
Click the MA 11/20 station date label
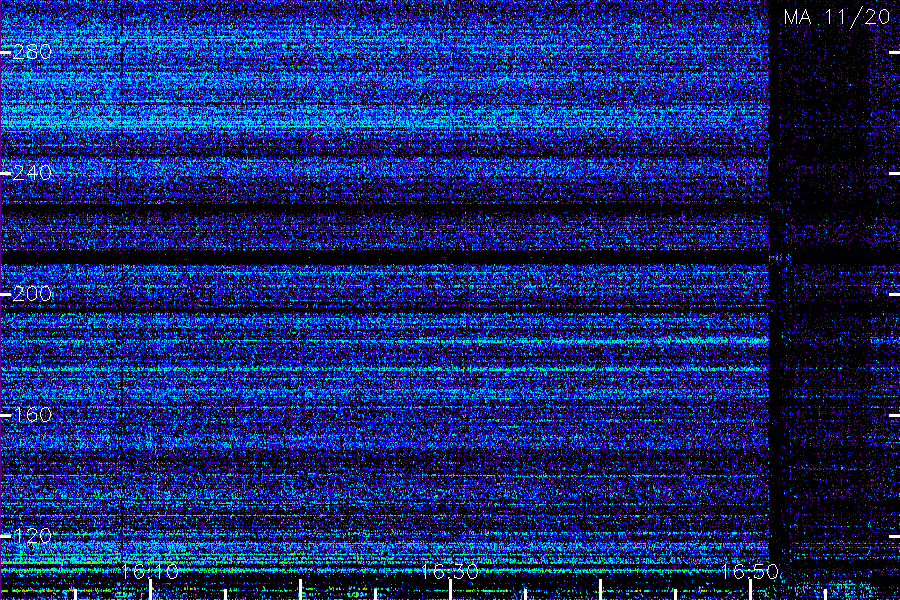[x=837, y=17]
